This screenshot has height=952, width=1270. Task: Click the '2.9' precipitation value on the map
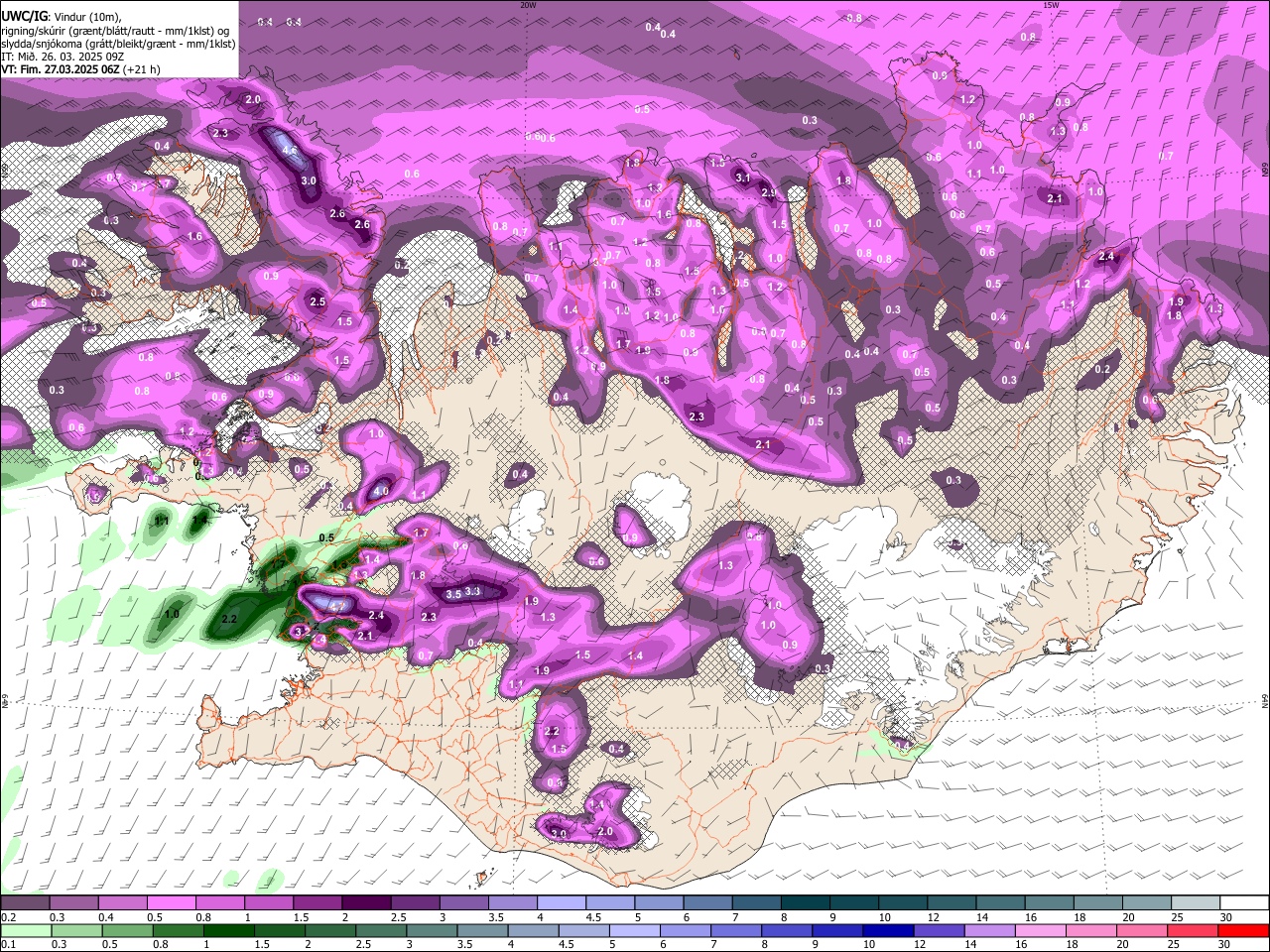coord(769,192)
